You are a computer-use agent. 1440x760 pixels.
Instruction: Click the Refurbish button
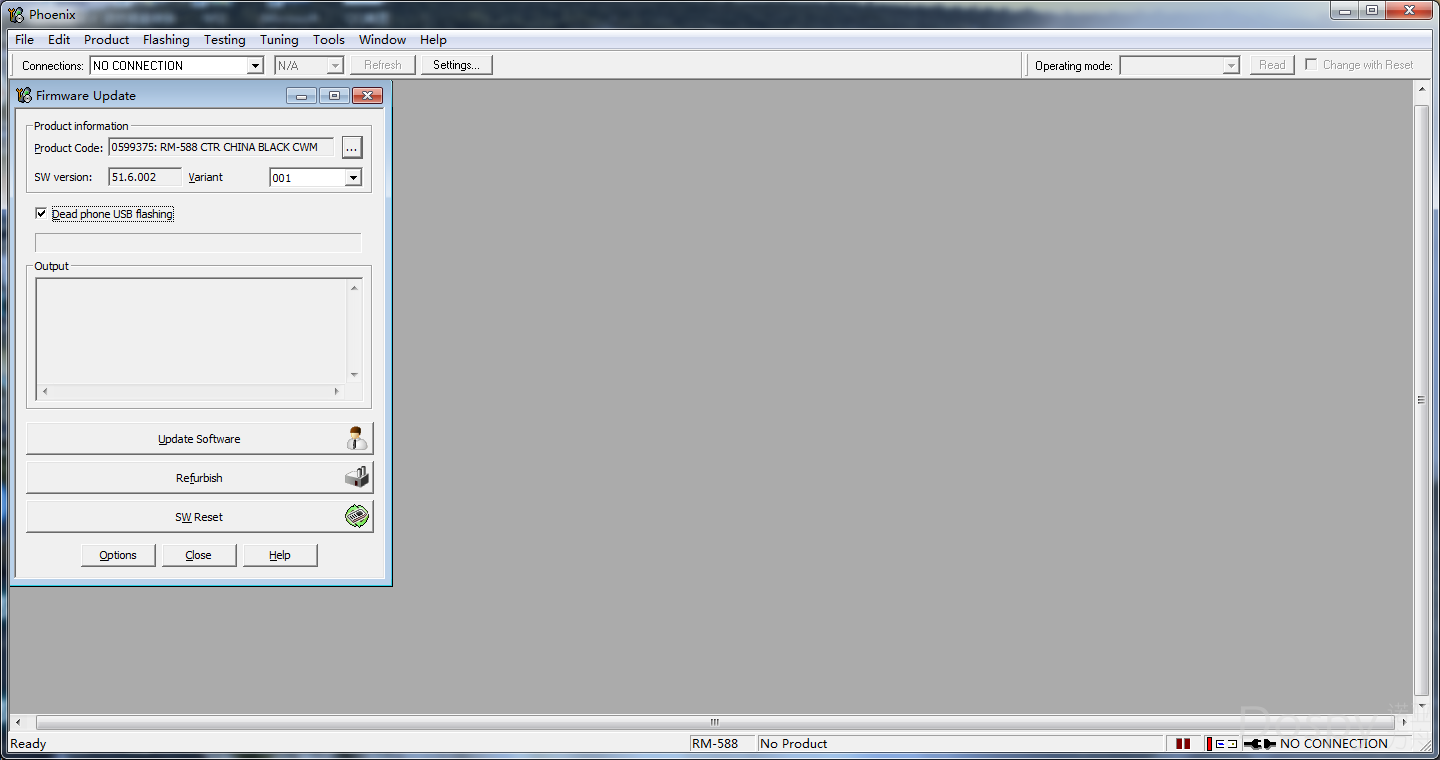pos(199,477)
